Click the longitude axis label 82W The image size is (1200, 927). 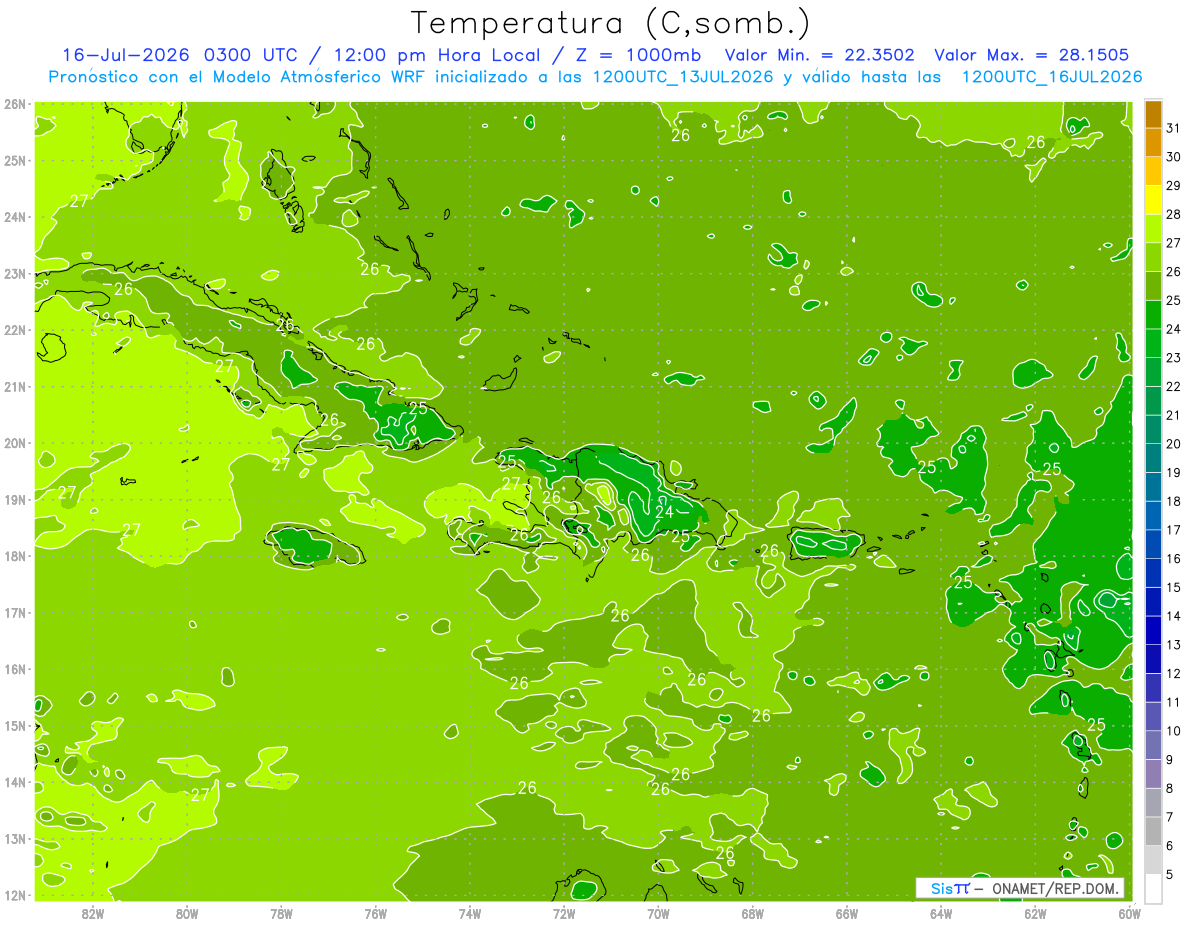[x=93, y=913]
